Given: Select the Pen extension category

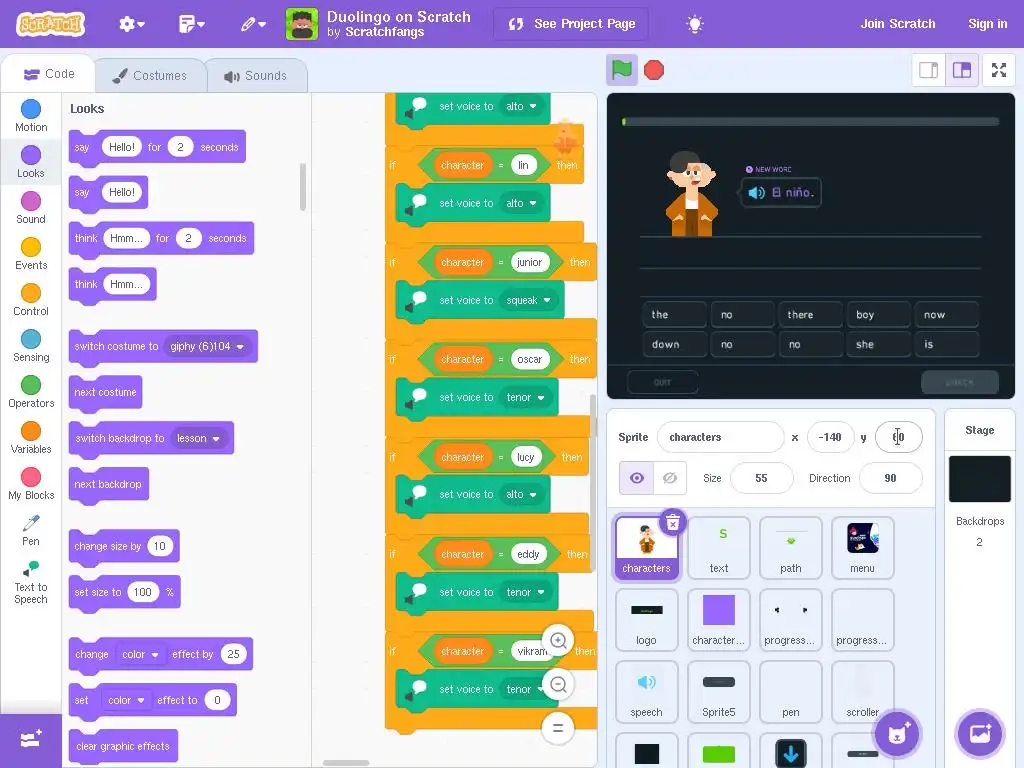Looking at the screenshot, I should (31, 530).
